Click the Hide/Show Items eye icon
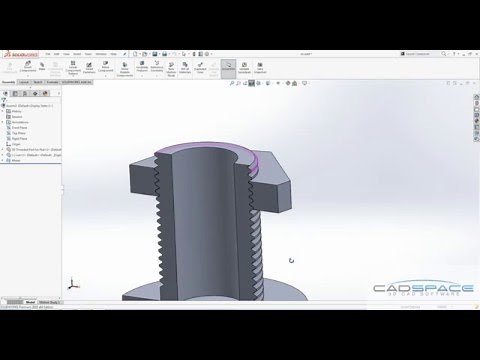The image size is (480, 360). (x=278, y=83)
